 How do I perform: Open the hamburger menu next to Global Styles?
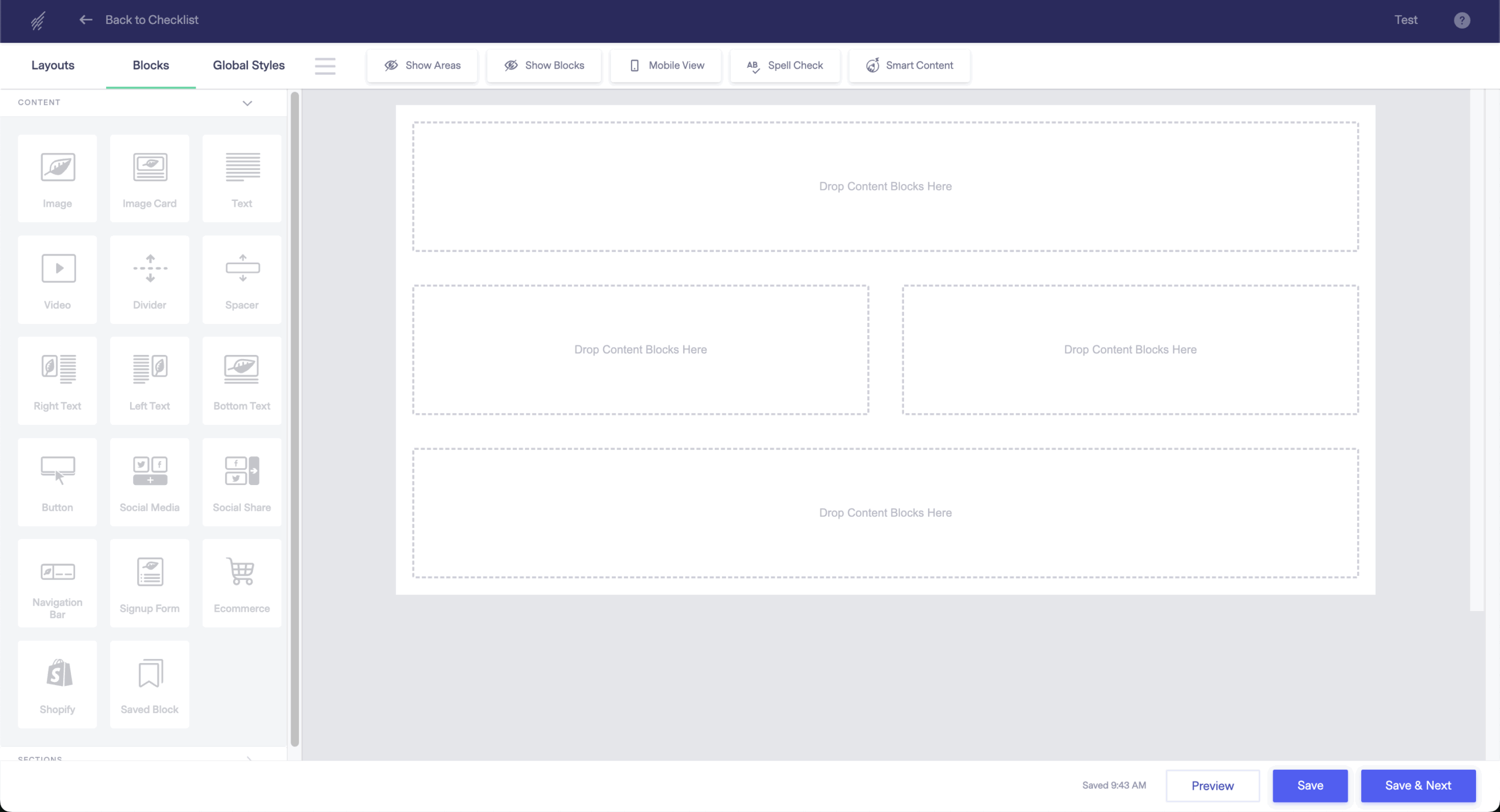(325, 66)
